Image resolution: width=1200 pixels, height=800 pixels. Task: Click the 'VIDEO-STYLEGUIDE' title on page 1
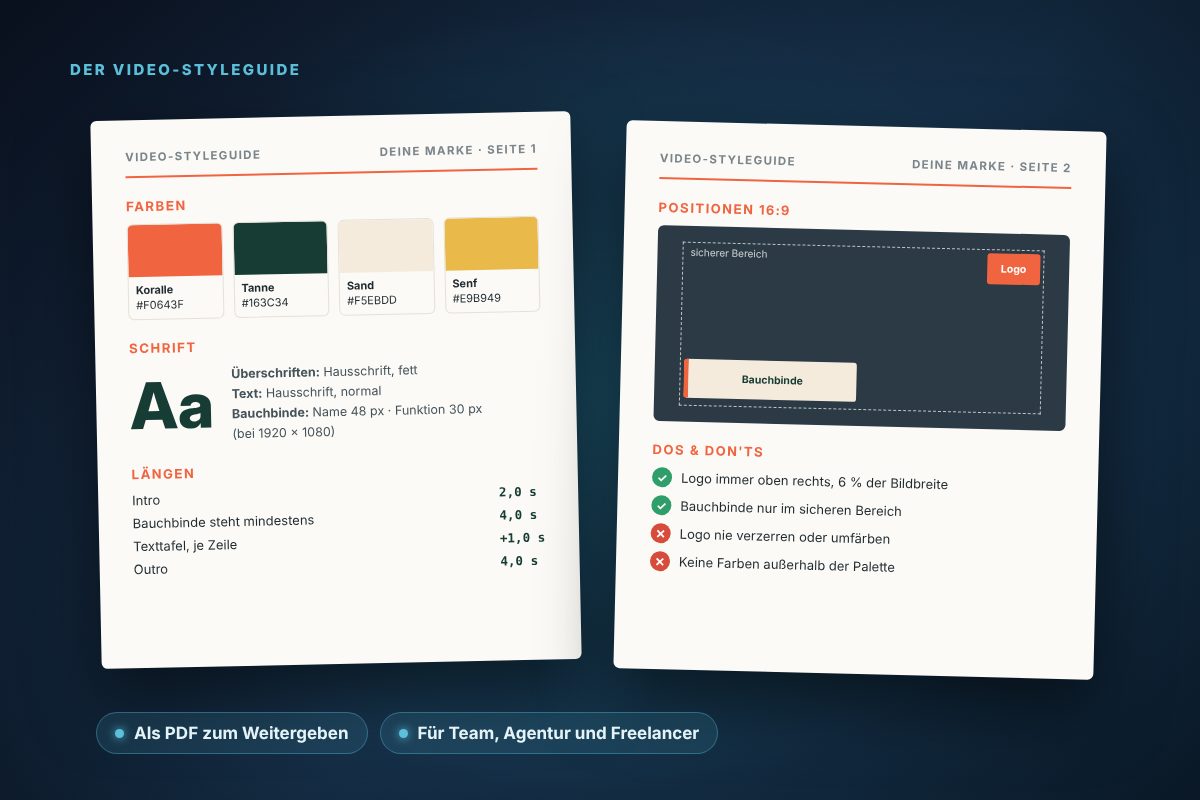(193, 156)
